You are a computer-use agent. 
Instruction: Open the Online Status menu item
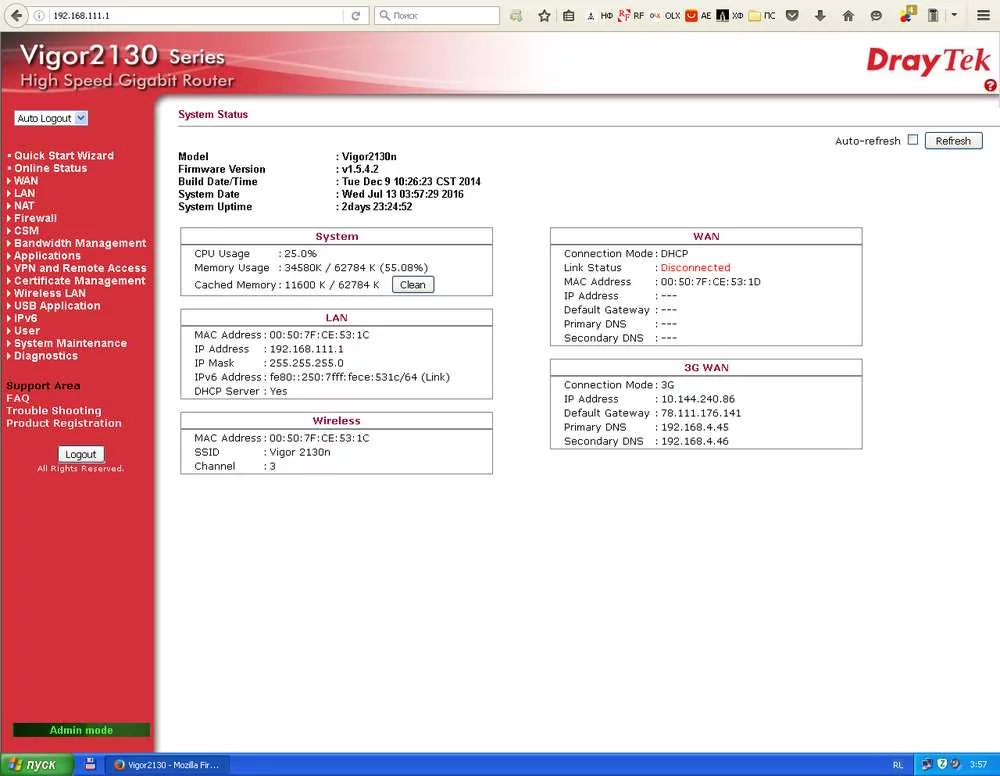click(x=50, y=168)
